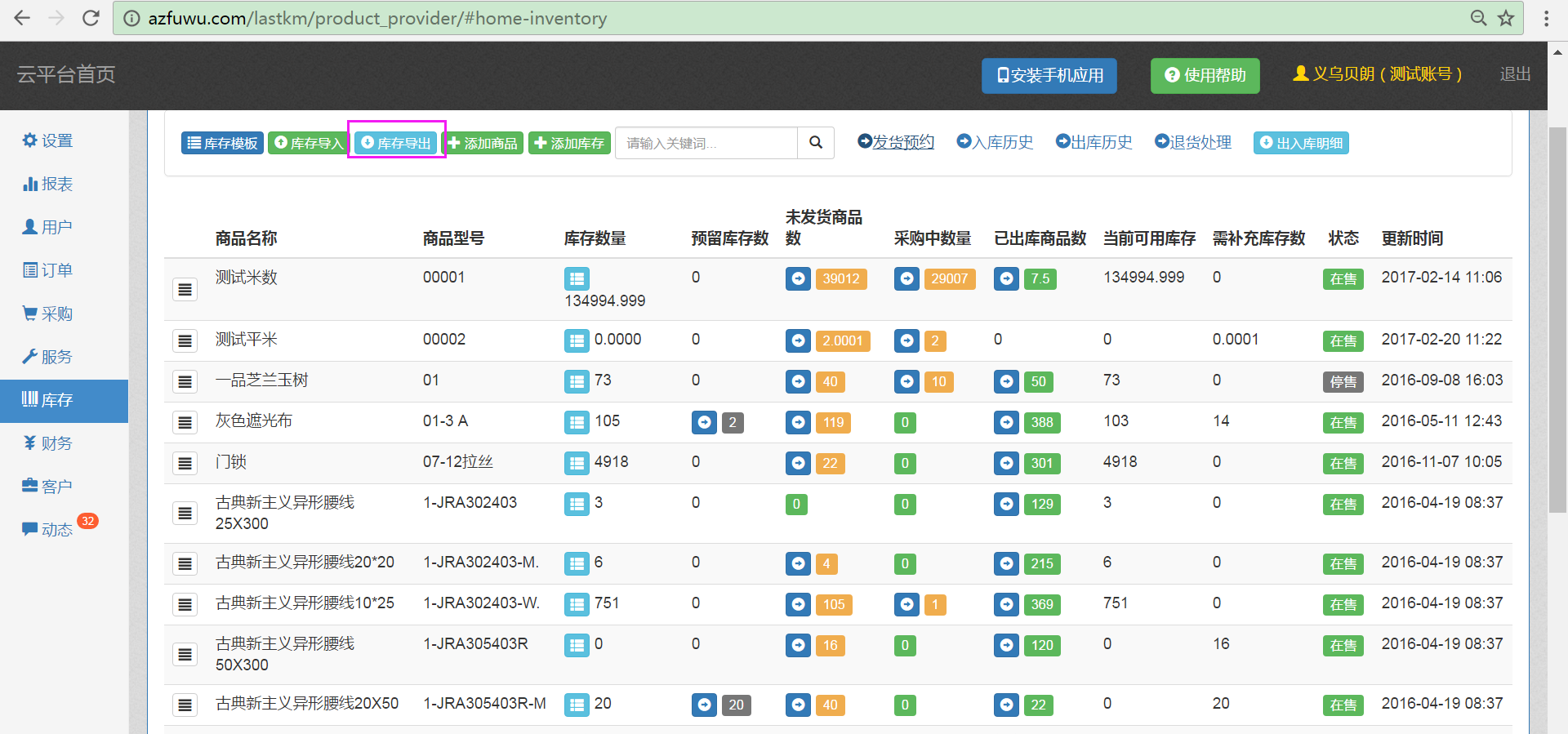Screen dimensions: 1568x734
Task: Open the 退货处理 link
Action: click(x=1193, y=142)
